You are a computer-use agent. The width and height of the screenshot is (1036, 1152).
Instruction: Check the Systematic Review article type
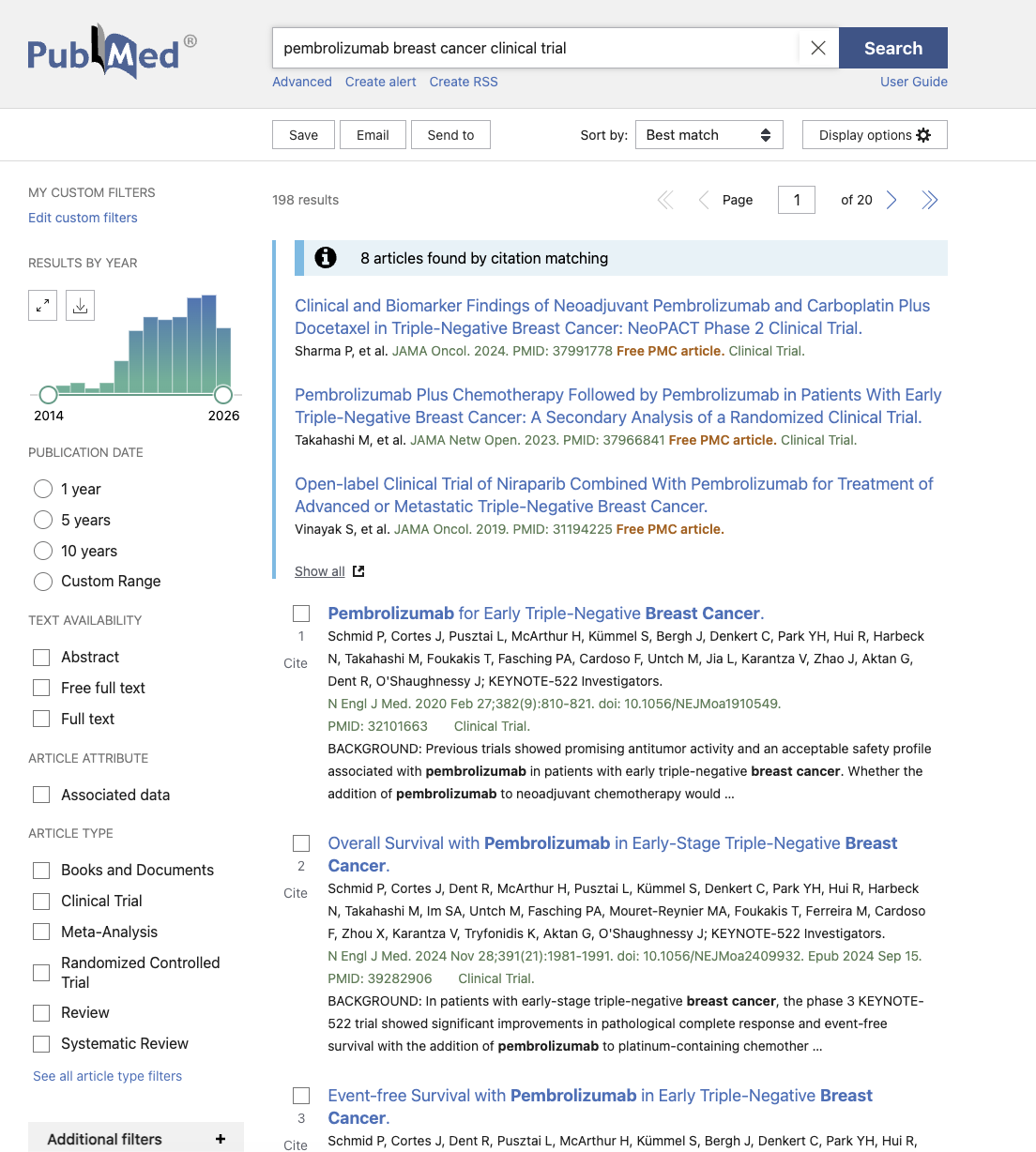41,1043
